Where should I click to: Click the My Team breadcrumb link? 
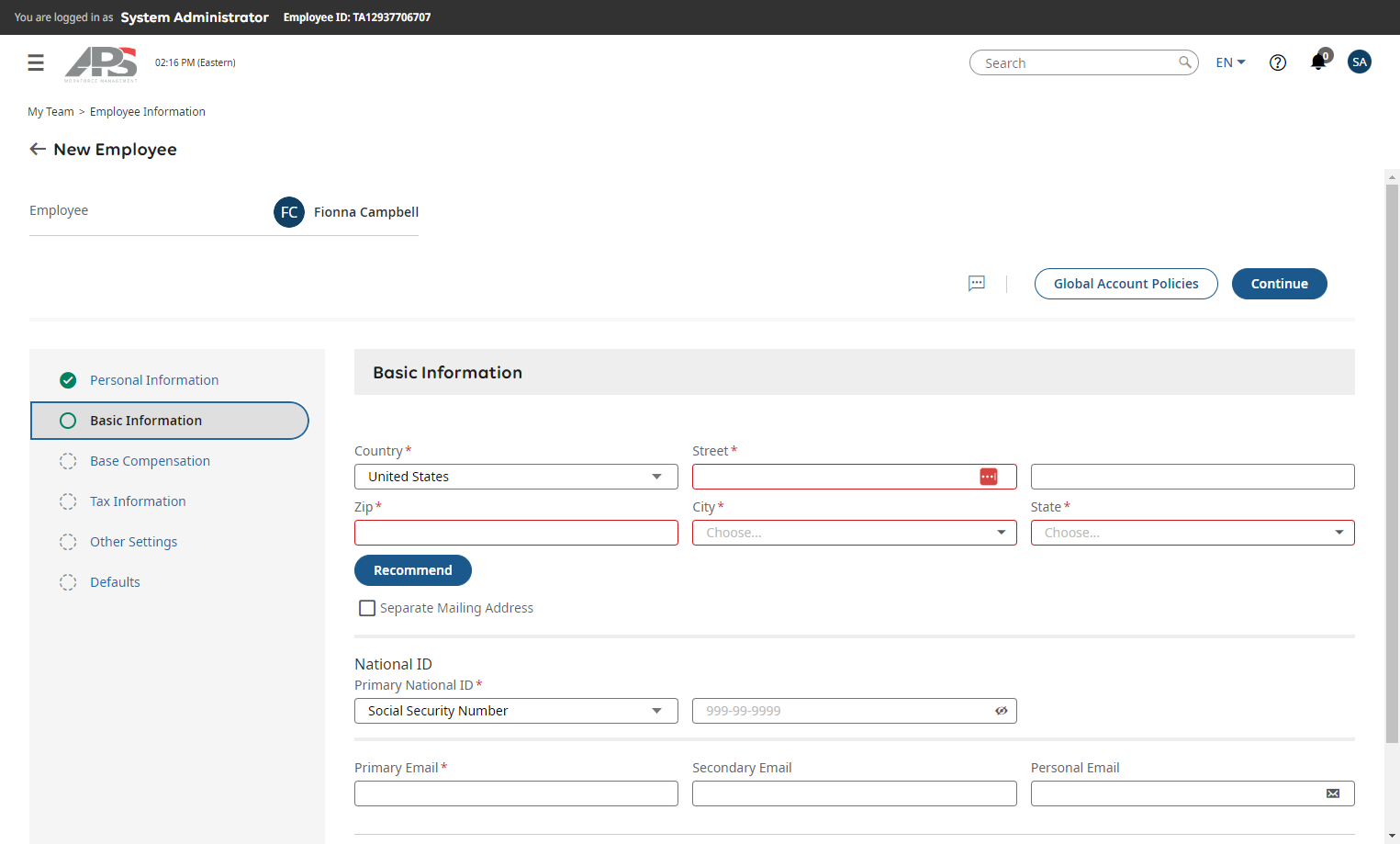click(50, 112)
